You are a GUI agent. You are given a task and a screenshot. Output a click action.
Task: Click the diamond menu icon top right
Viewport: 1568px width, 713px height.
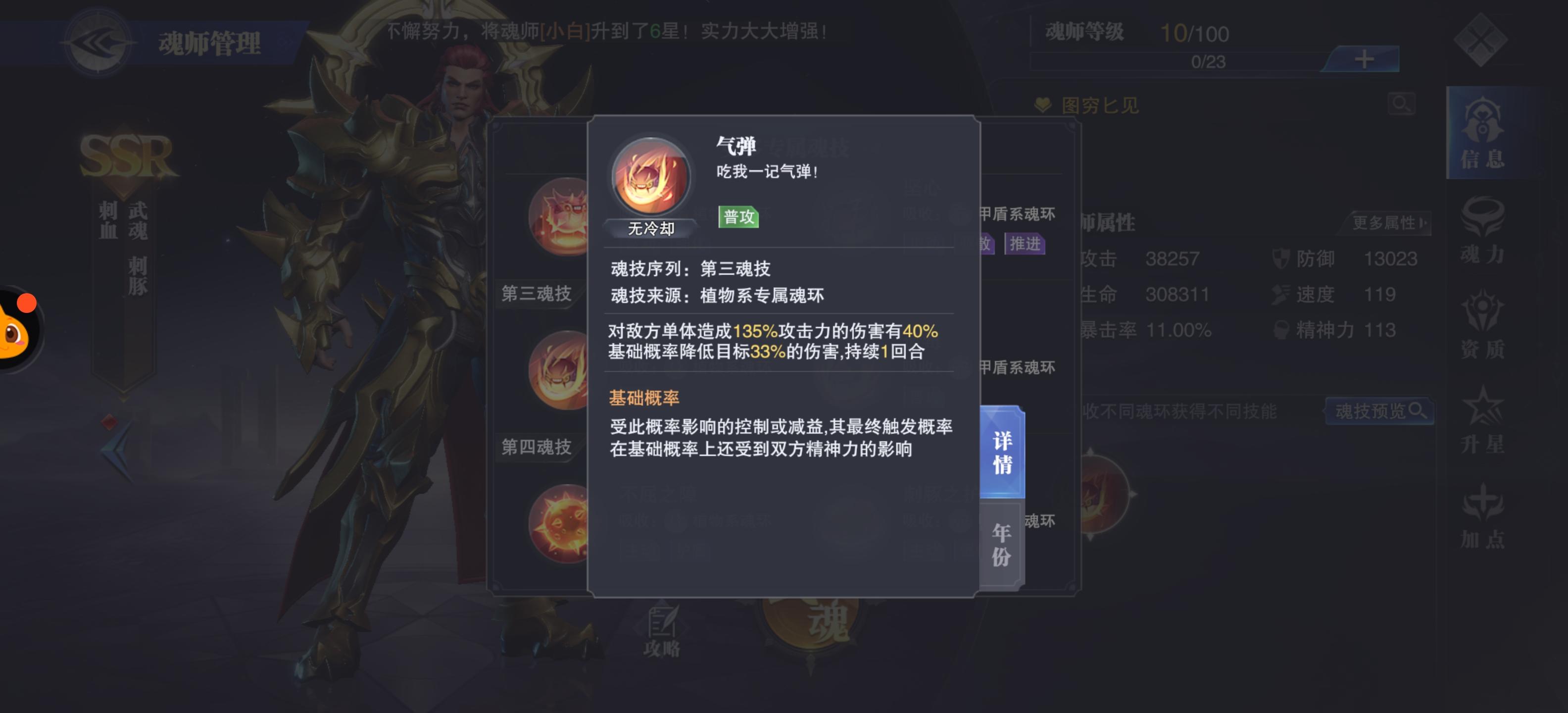1480,39
